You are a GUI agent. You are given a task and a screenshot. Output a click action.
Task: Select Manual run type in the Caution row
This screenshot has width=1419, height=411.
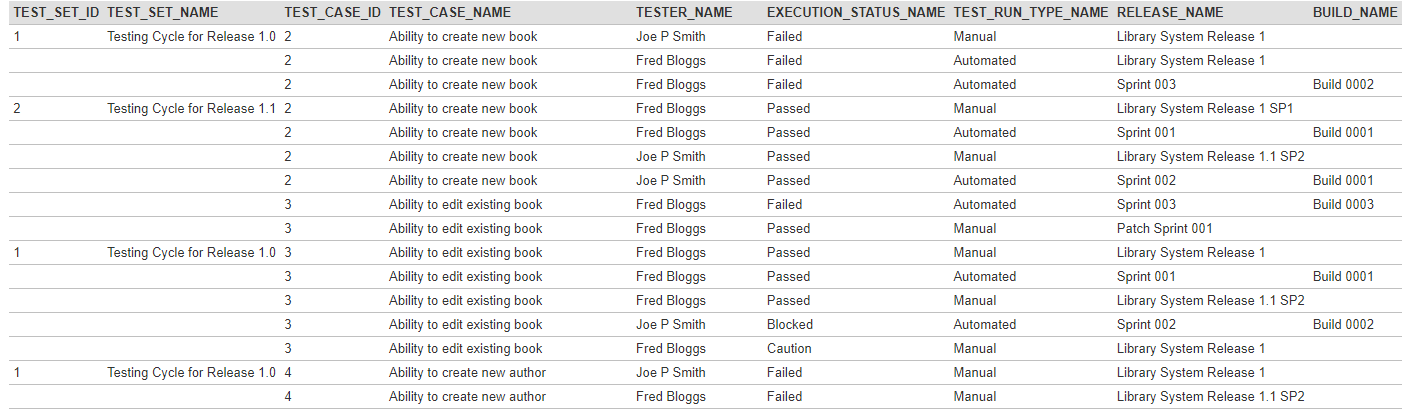pos(975,349)
